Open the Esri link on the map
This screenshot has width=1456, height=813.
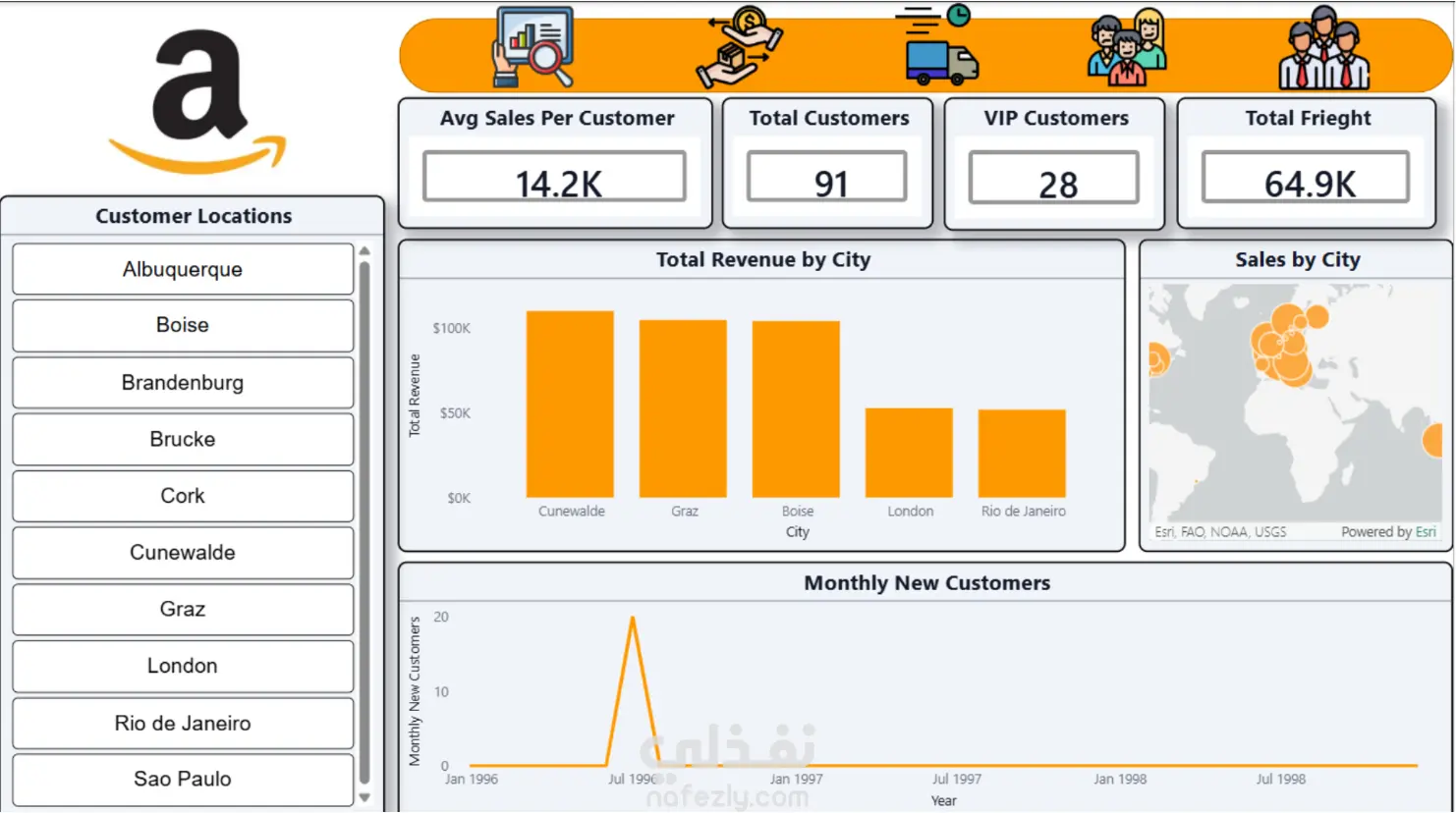(x=1426, y=532)
